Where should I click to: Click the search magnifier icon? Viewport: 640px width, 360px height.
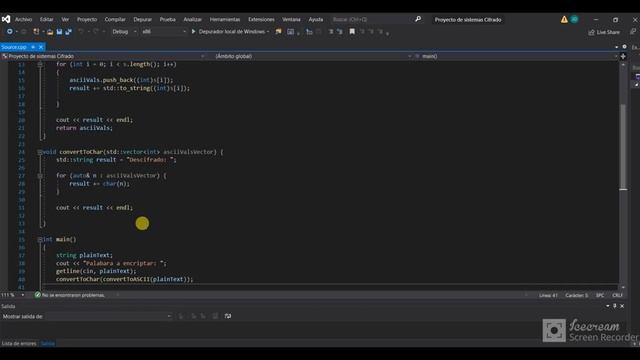pyautogui.click(x=418, y=19)
